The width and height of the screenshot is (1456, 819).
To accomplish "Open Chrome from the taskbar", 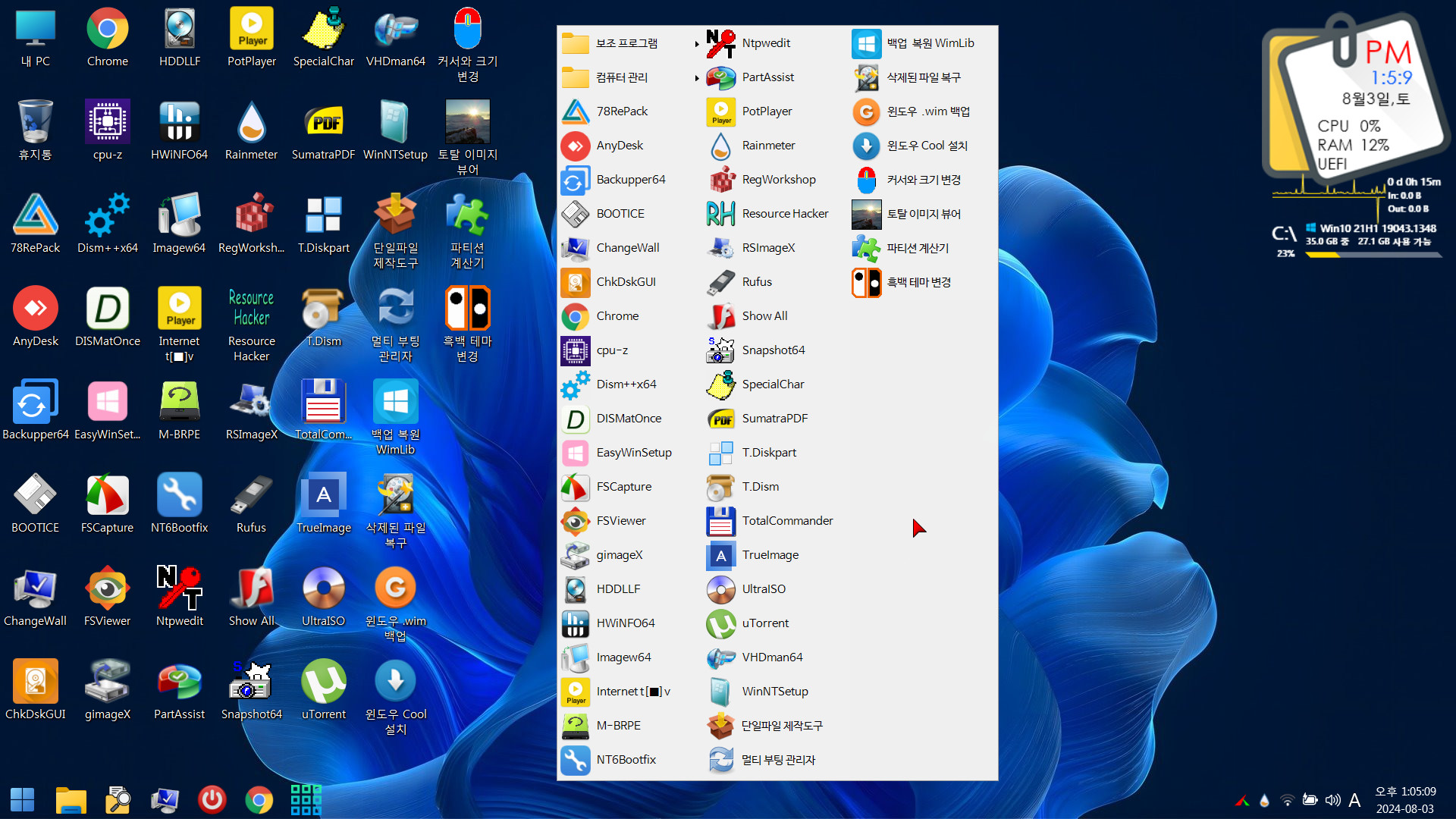I will pyautogui.click(x=259, y=799).
